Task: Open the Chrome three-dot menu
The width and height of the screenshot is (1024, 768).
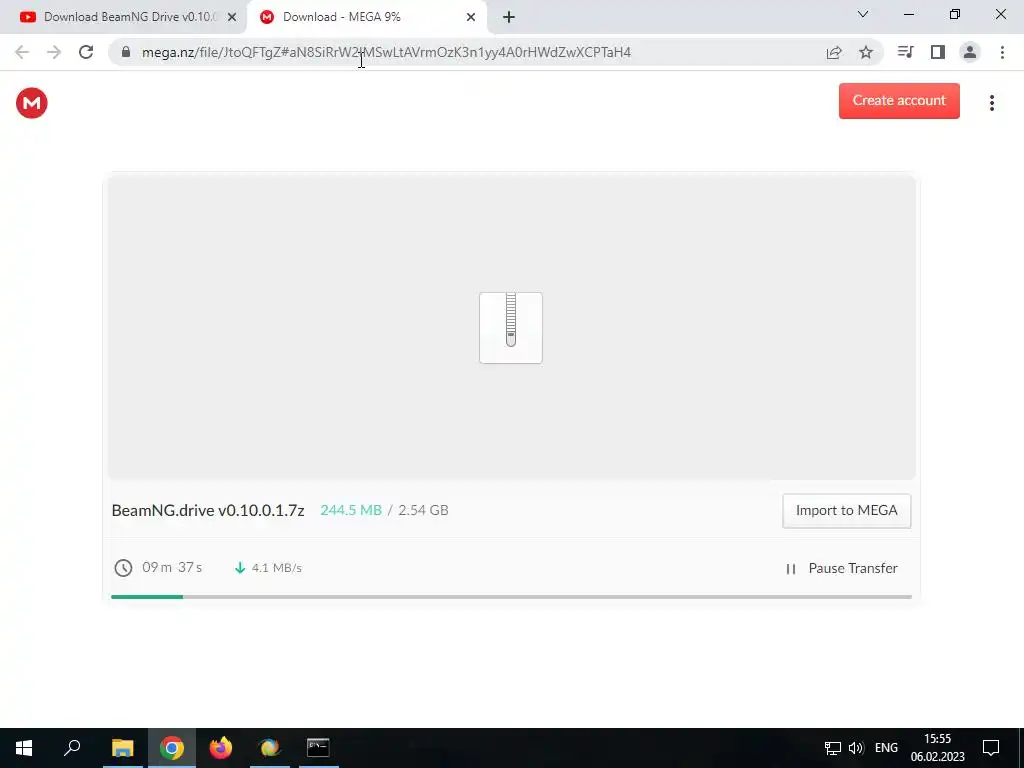Action: point(1002,52)
